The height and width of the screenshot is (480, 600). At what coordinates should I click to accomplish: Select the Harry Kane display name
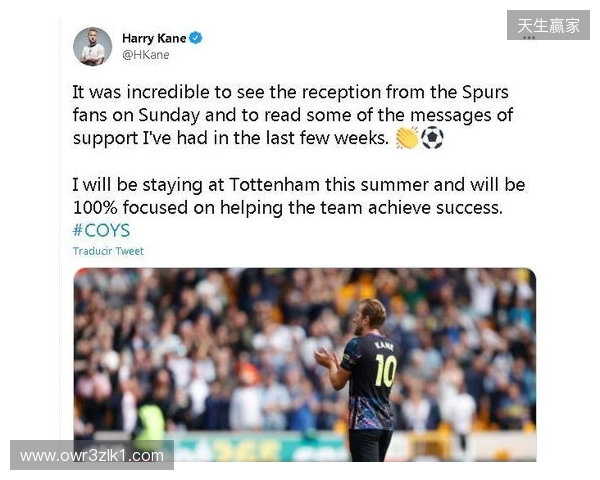154,38
